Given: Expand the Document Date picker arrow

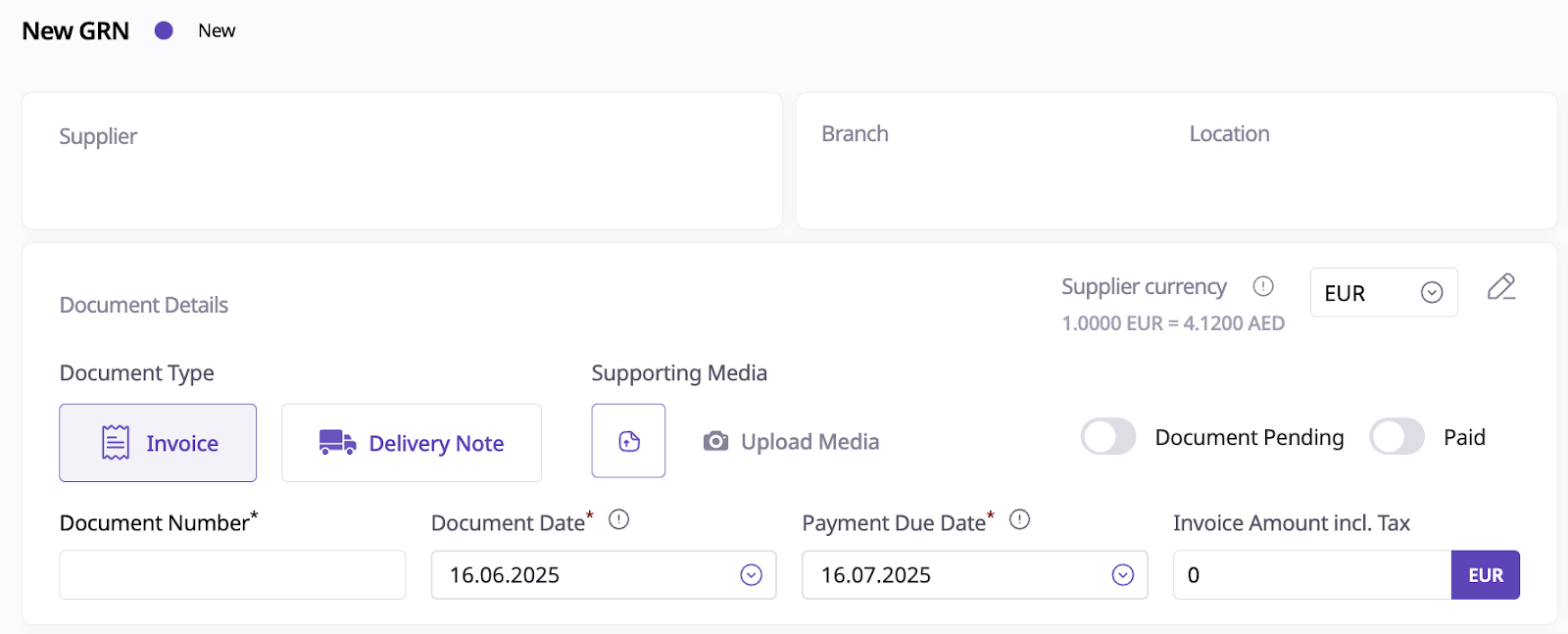Looking at the screenshot, I should (751, 575).
